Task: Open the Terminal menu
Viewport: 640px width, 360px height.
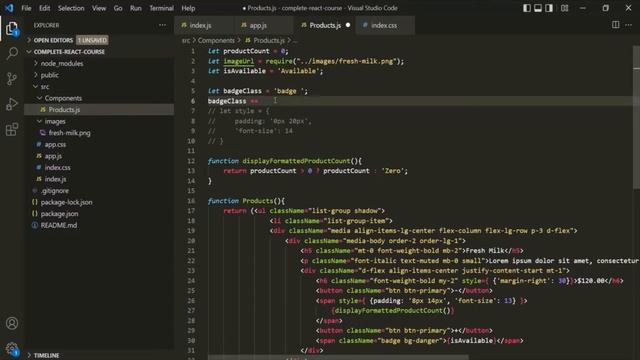Action: tap(161, 8)
